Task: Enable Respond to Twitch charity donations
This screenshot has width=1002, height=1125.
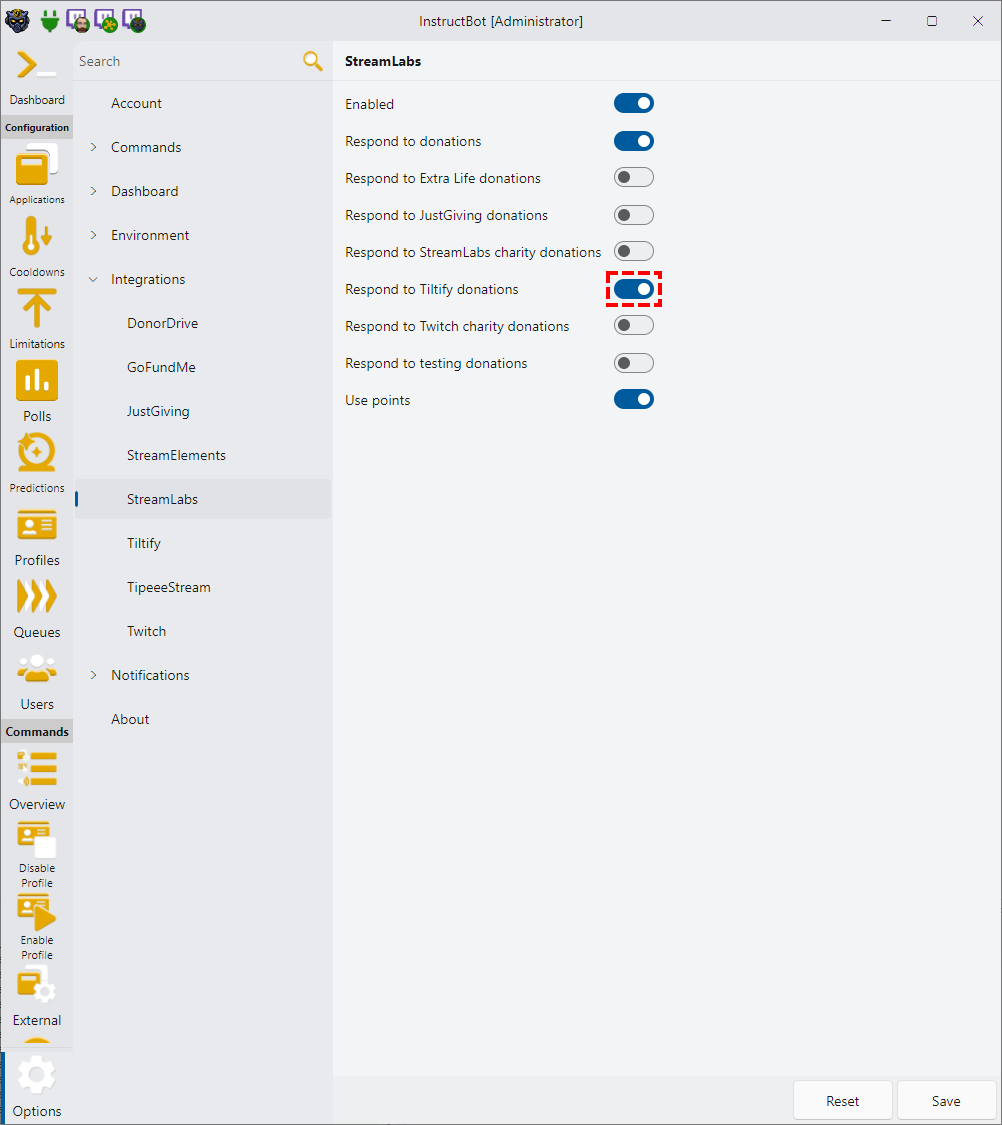Action: click(633, 325)
